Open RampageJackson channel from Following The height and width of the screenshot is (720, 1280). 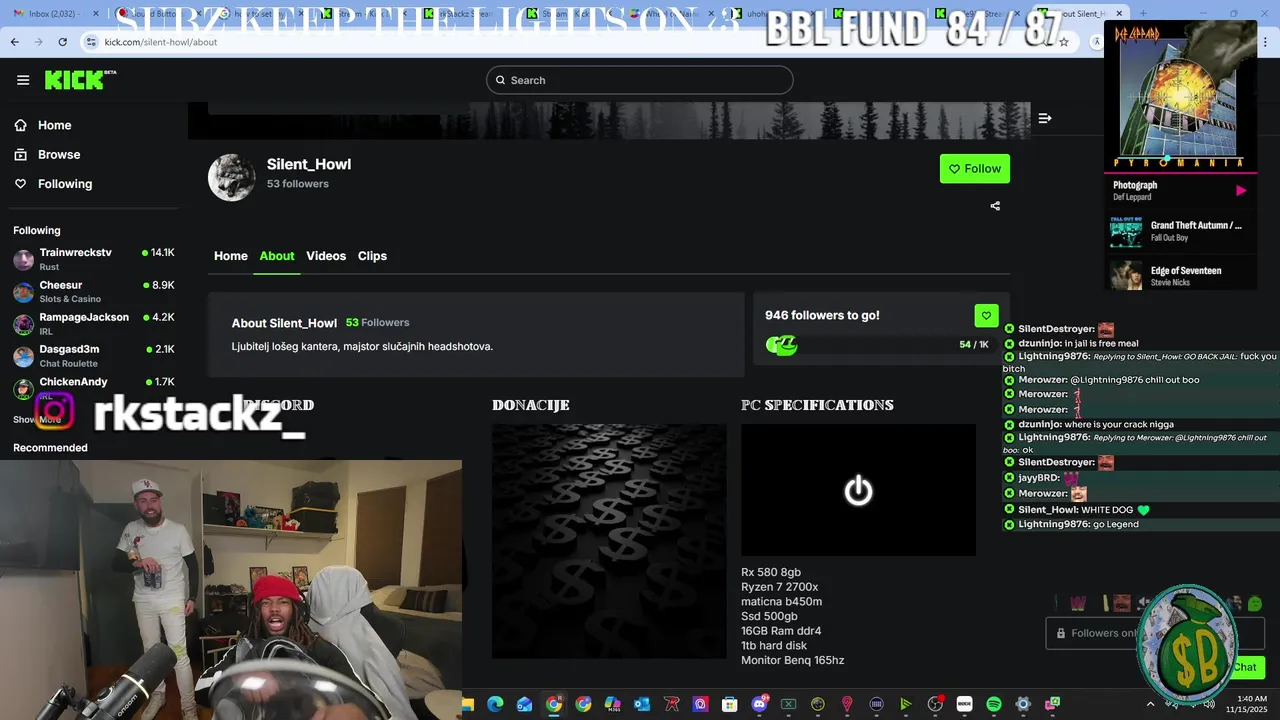pos(94,323)
